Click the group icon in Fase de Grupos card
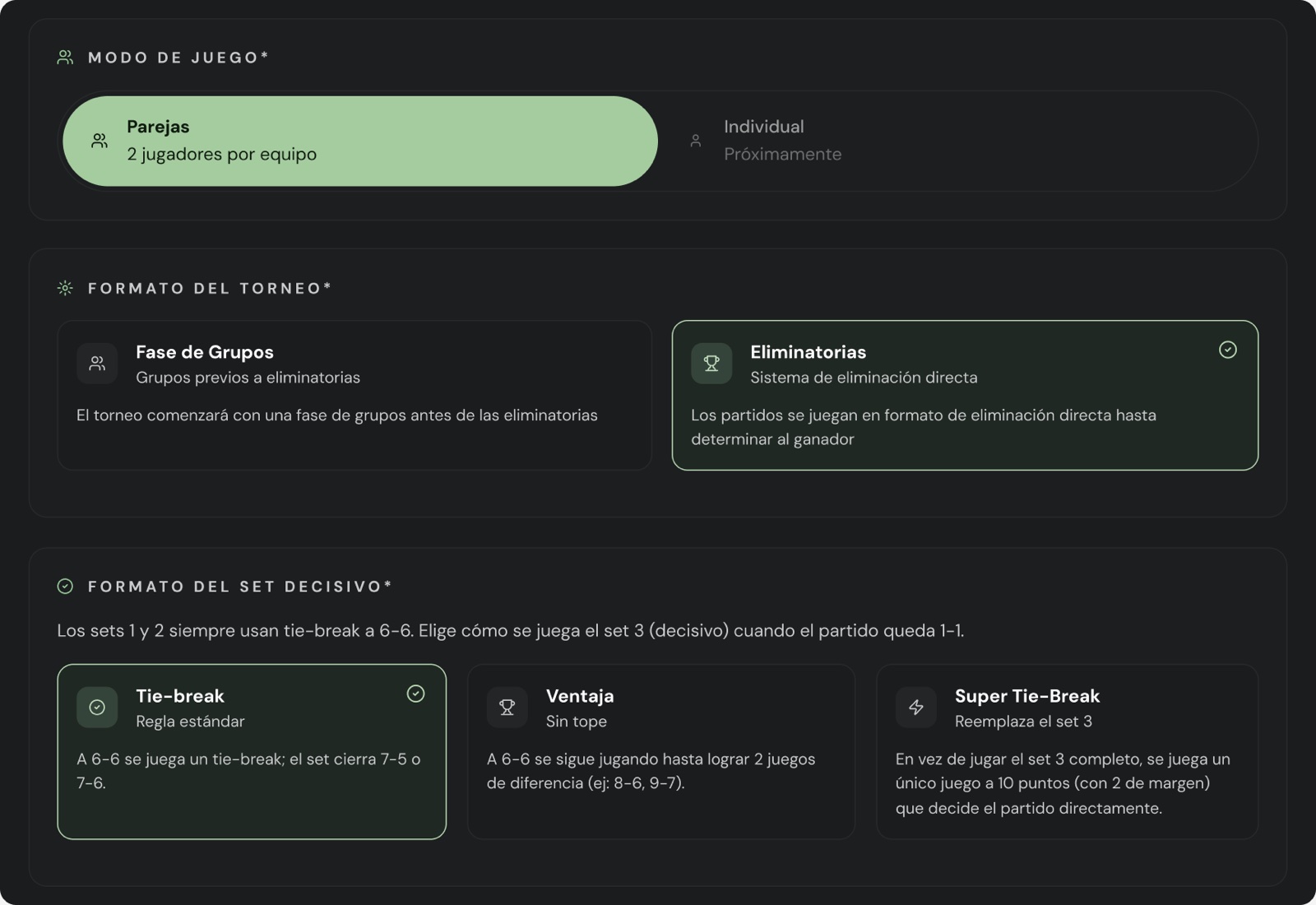Viewport: 1316px width, 905px height. tap(97, 364)
